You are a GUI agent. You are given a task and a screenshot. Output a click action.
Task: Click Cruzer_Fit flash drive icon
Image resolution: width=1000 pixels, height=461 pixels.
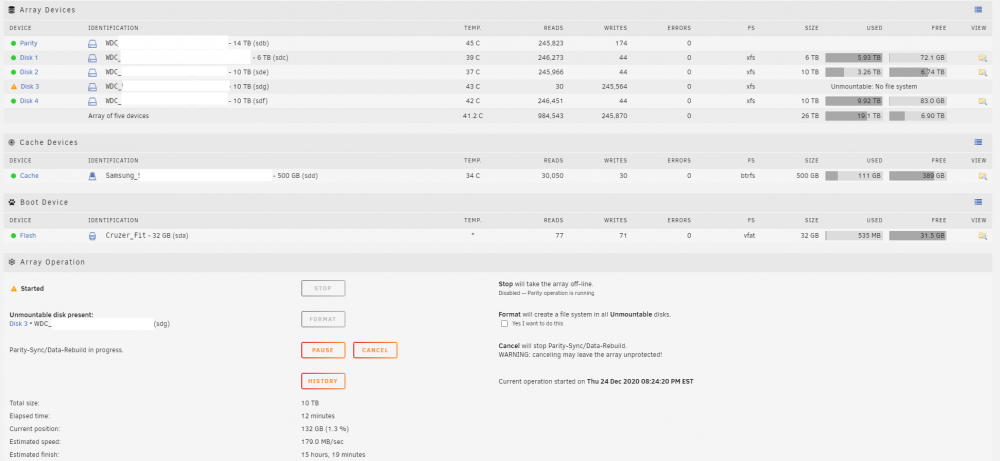[x=92, y=235]
